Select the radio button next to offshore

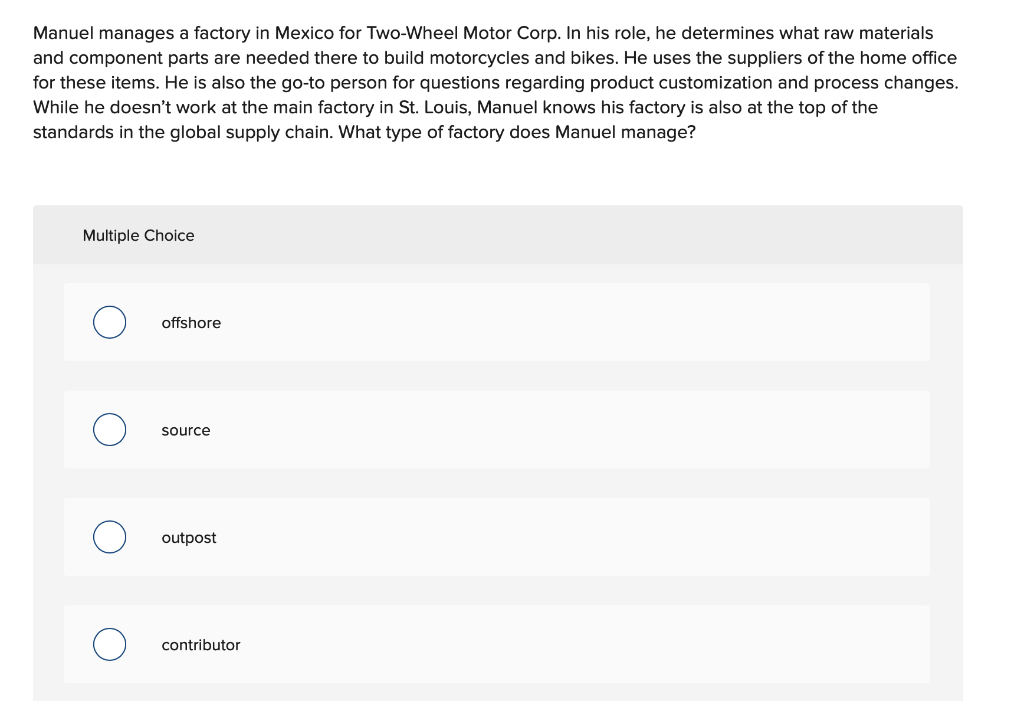[x=109, y=322]
